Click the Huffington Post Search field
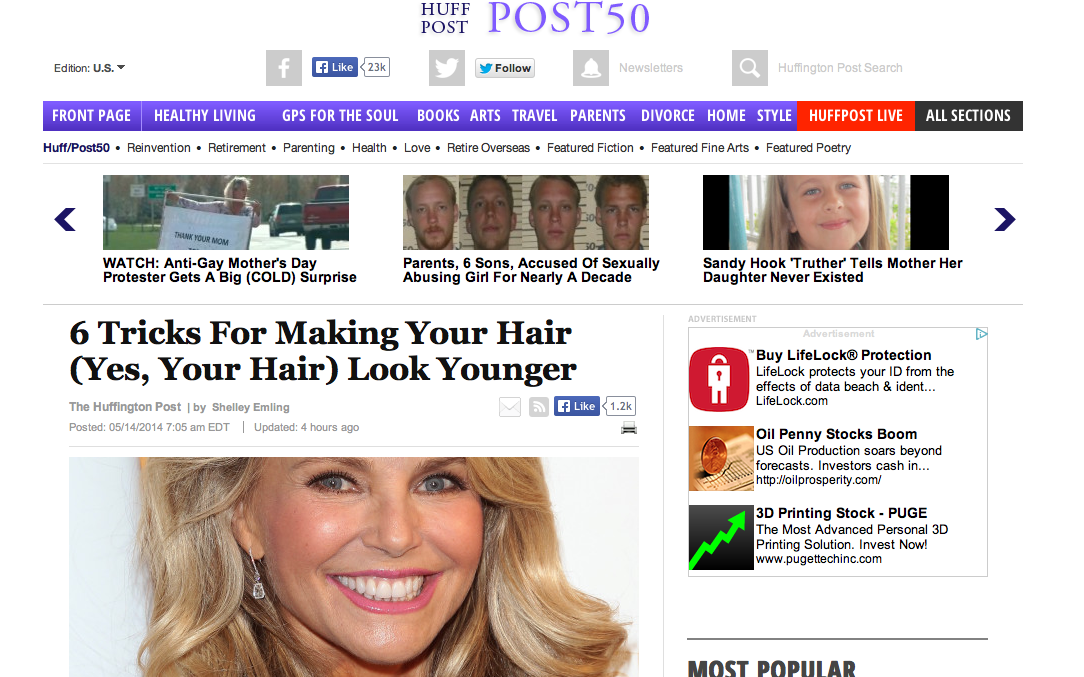 [840, 68]
